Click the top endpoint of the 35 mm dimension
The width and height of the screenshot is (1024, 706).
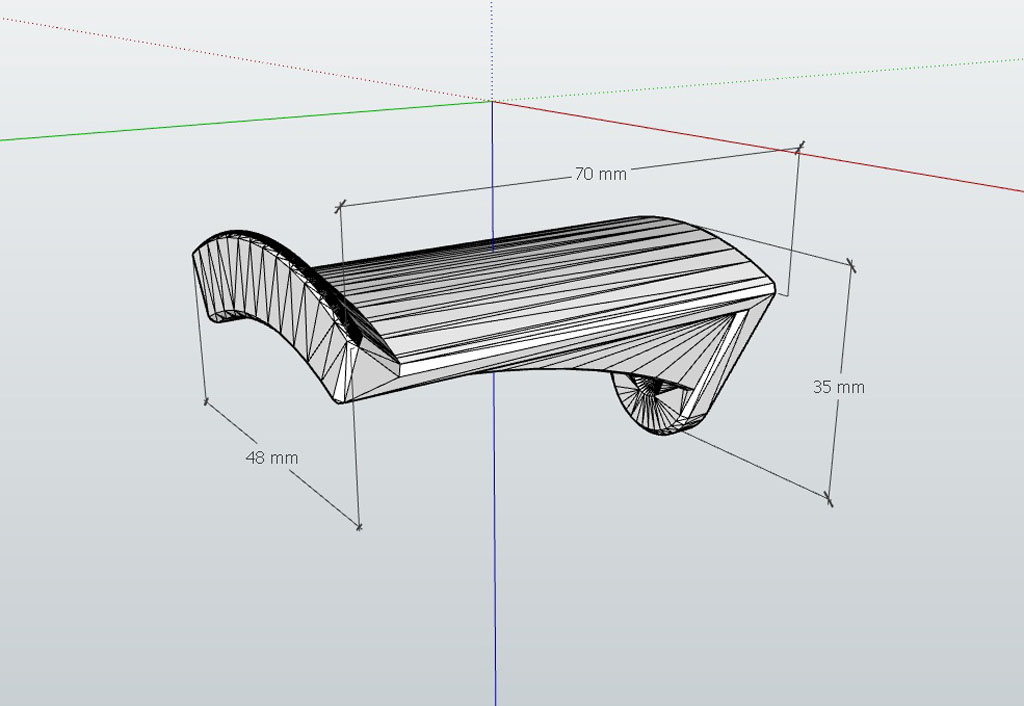851,265
